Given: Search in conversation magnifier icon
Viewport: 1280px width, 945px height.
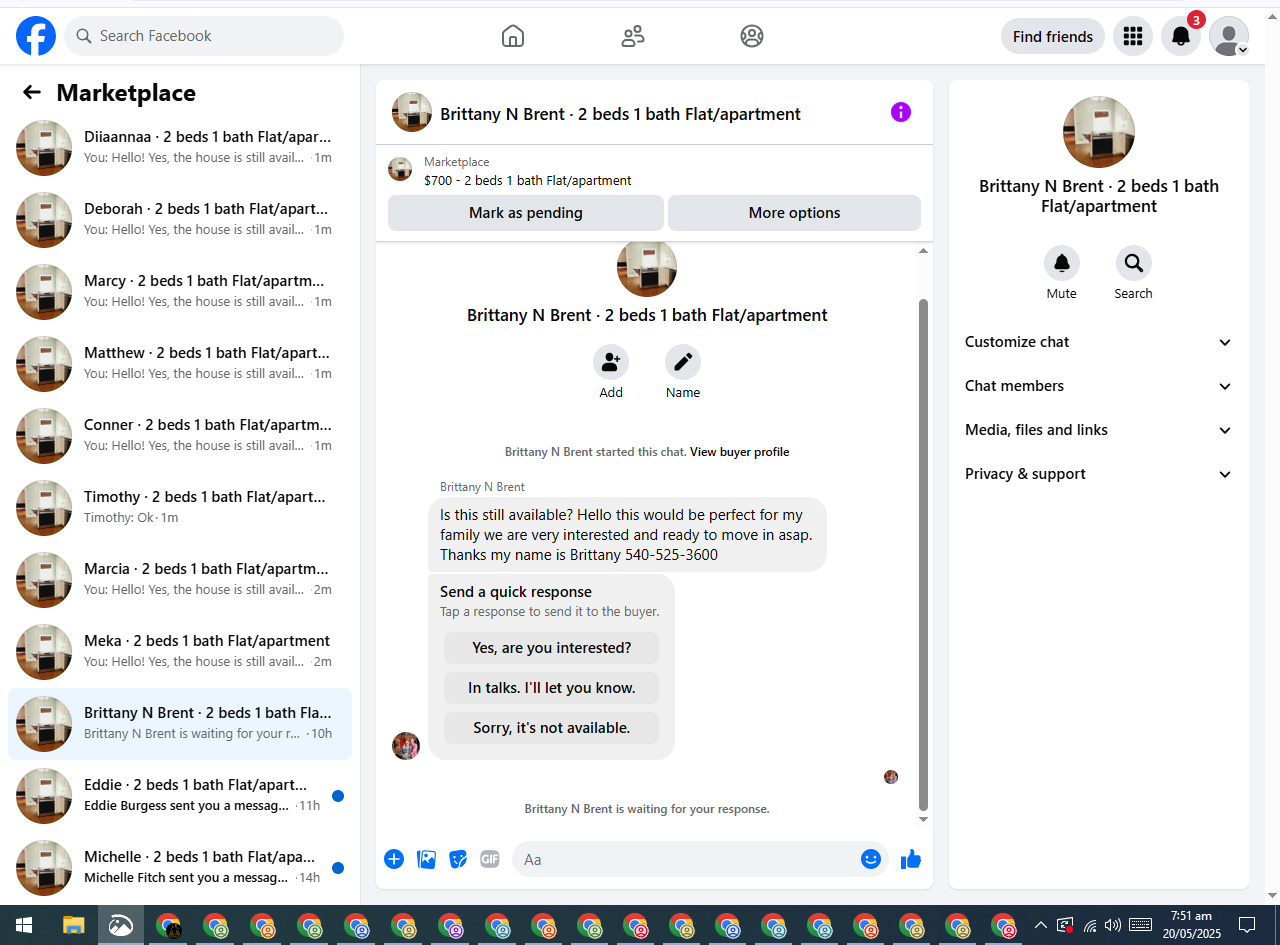Looking at the screenshot, I should (1134, 263).
